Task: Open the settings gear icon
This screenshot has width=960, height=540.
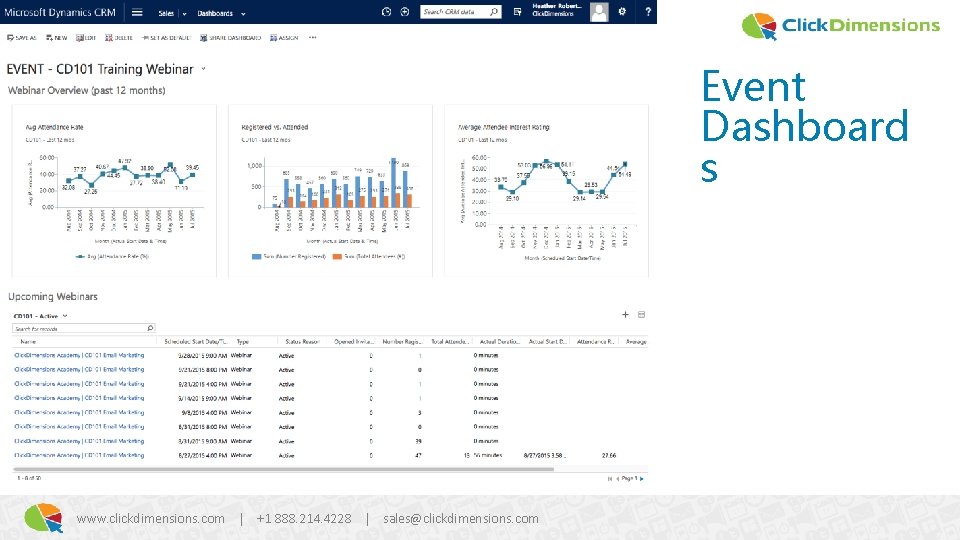Action: 622,12
